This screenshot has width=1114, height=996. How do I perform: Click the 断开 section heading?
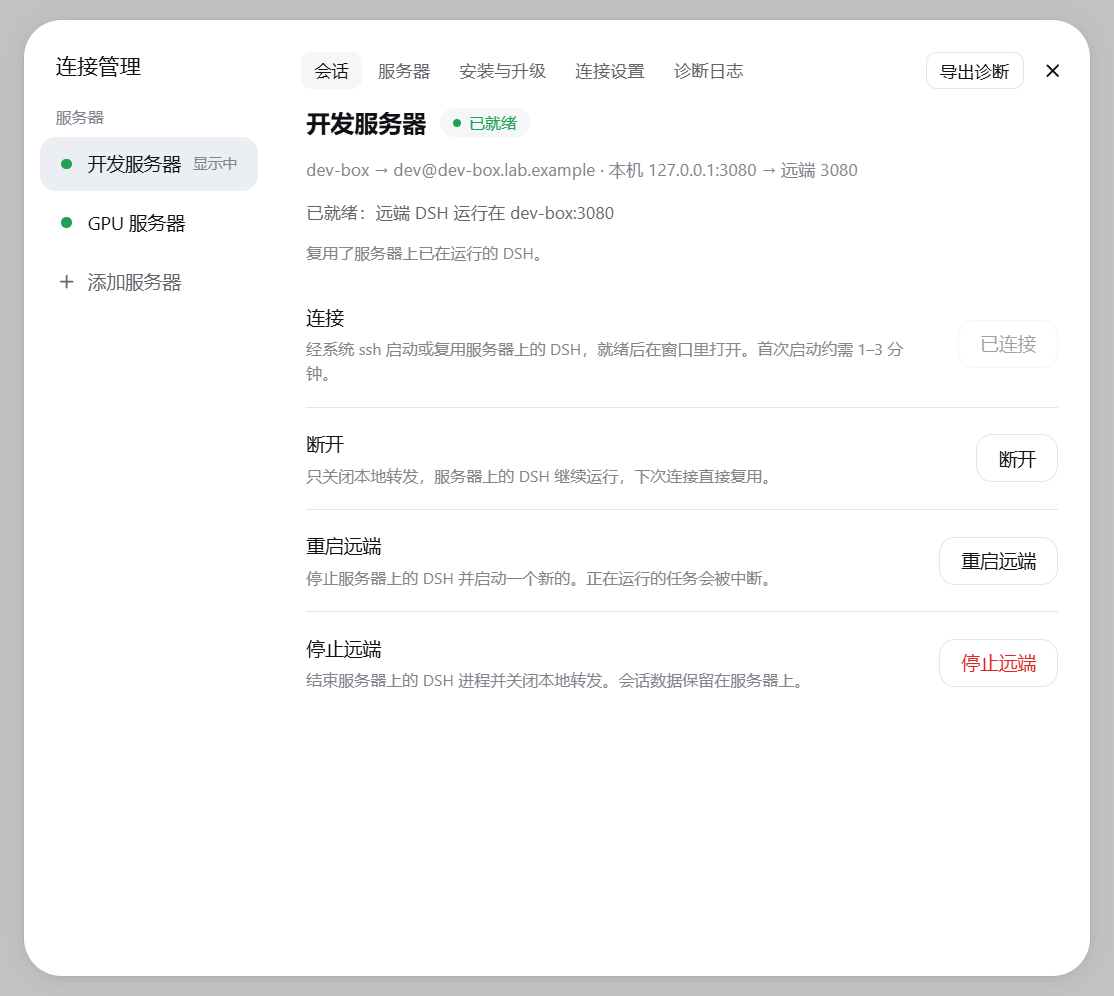pyautogui.click(x=325, y=445)
